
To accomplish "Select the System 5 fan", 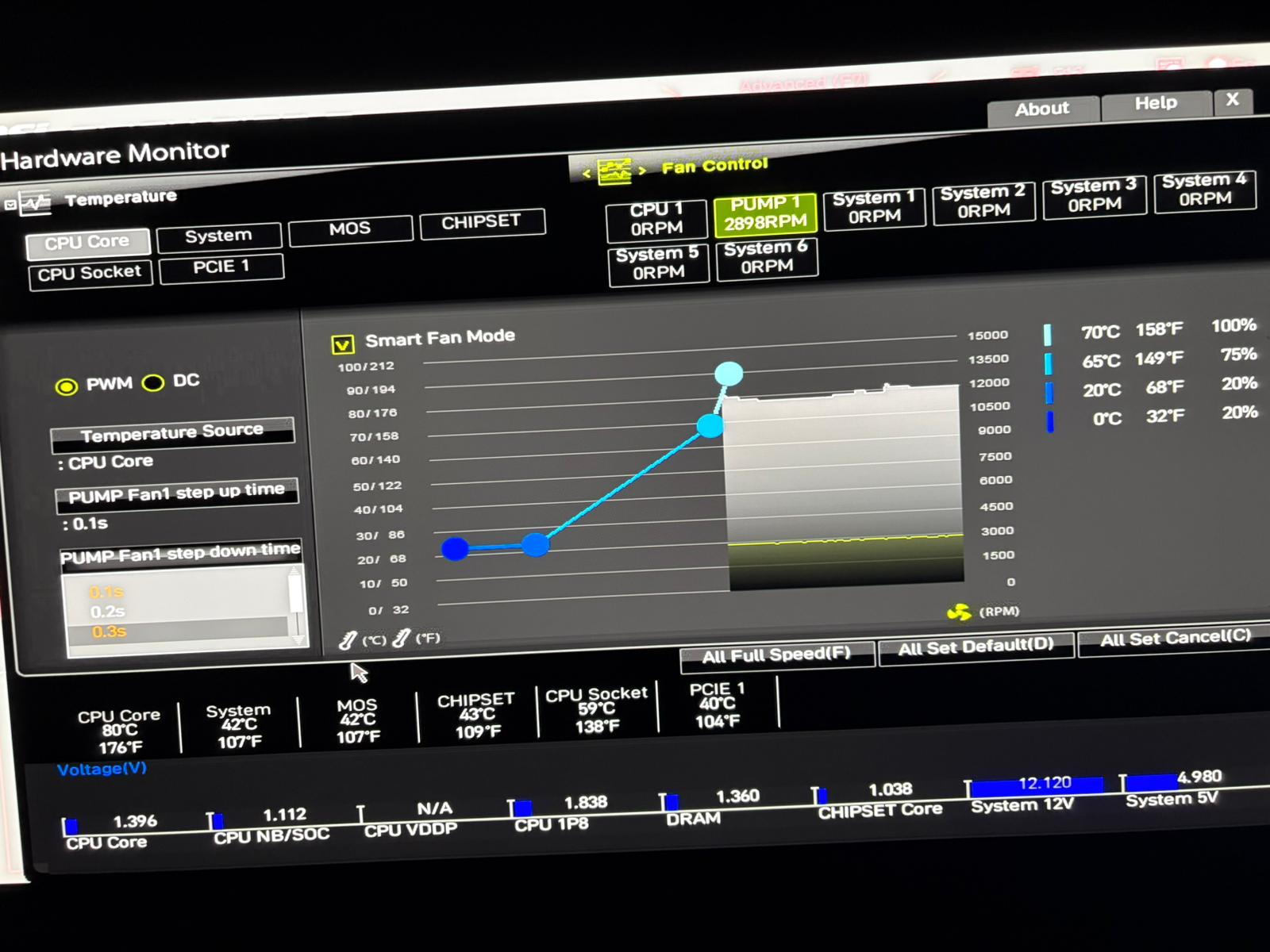I will point(658,264).
